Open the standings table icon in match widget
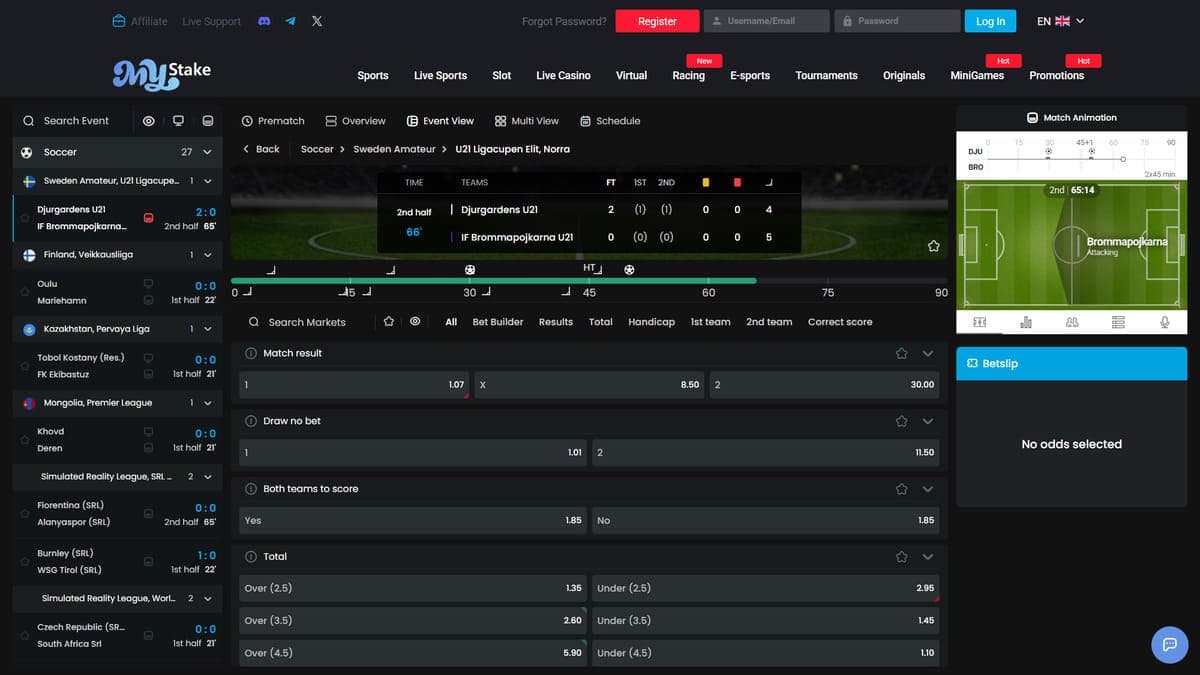Screen dimensions: 1200x675 [1118, 322]
